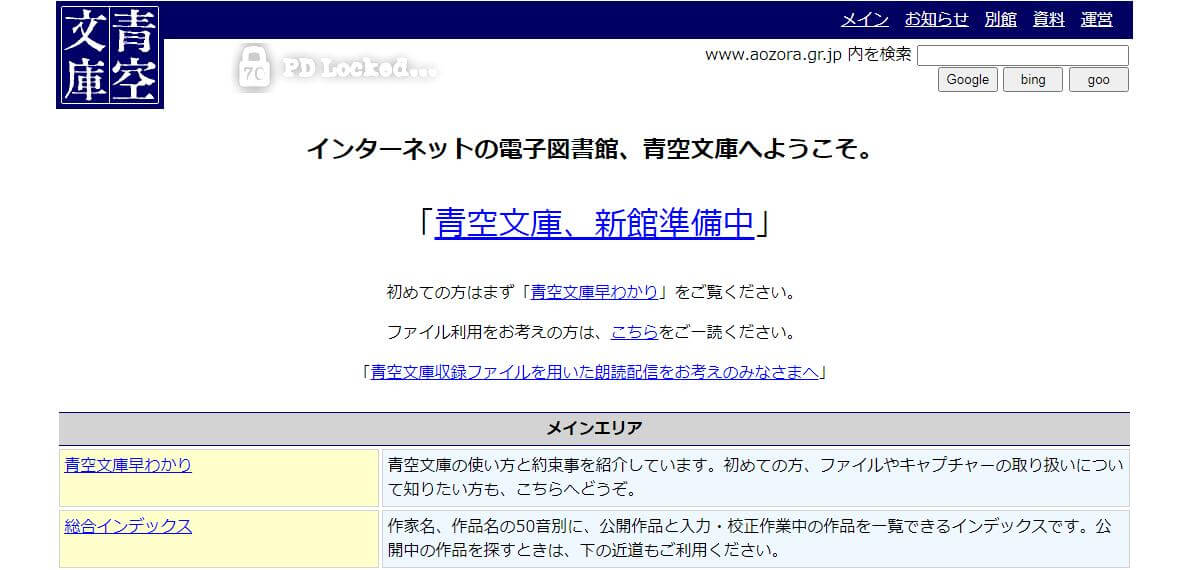
Task: Open the 朗読配信 notice link
Action: click(x=595, y=372)
